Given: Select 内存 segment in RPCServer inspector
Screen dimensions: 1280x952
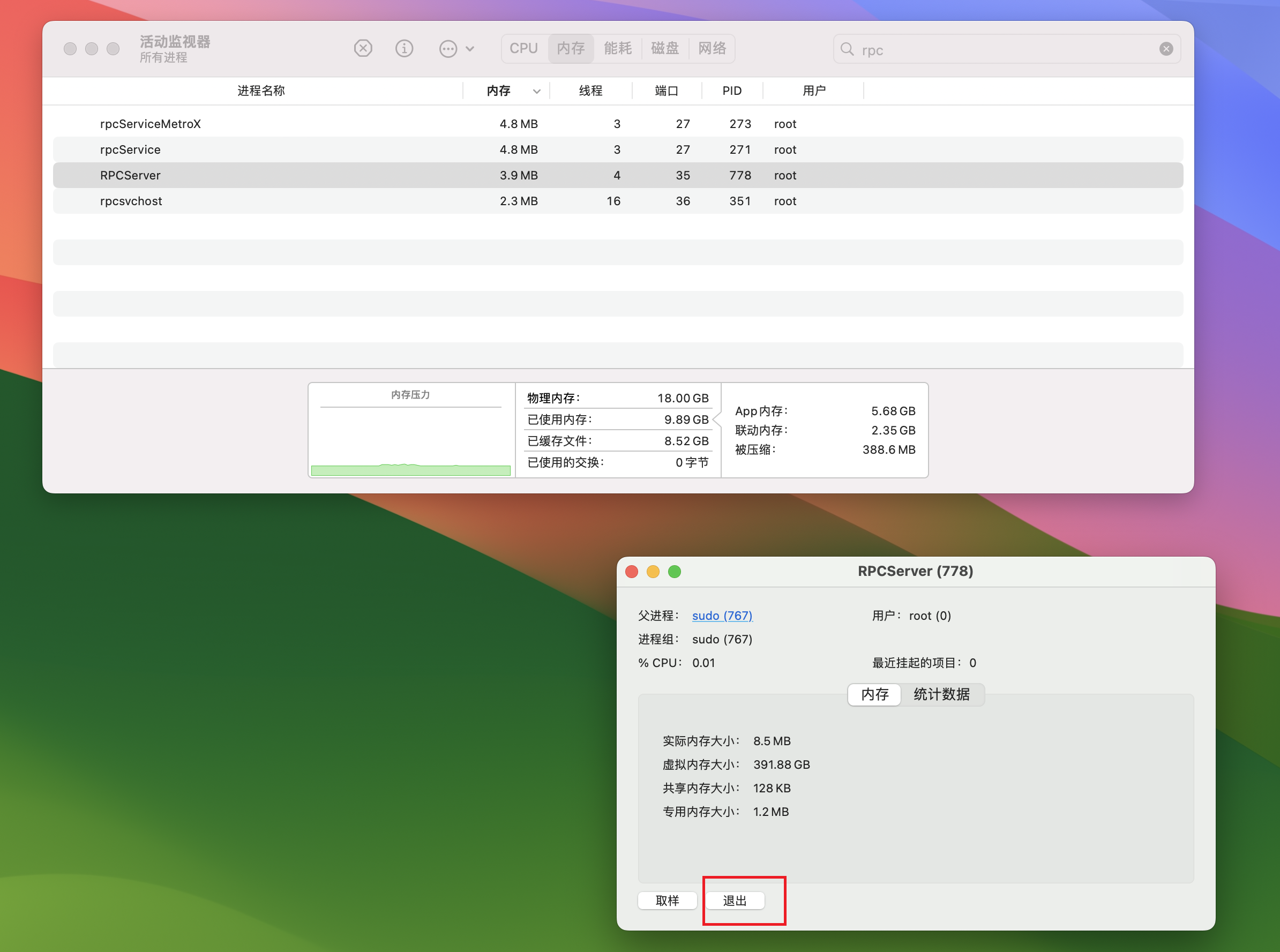Looking at the screenshot, I should [874, 694].
